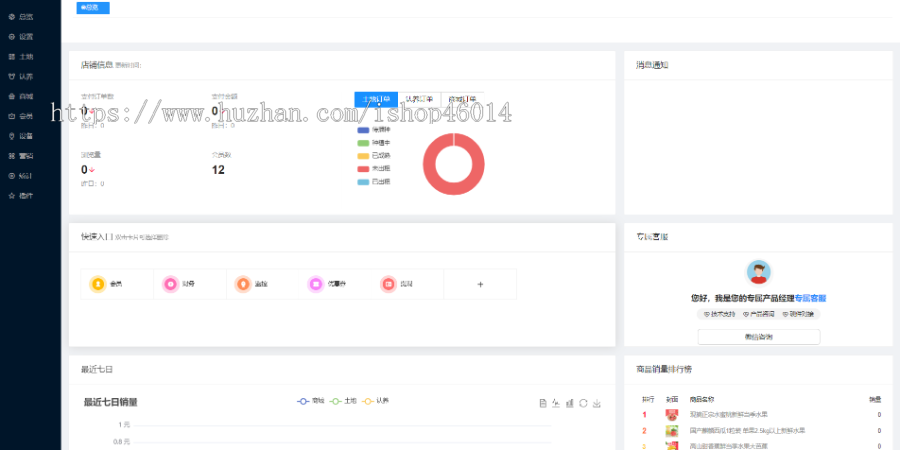This screenshot has width=900, height=450.
Task: Toggle the 已出租 light-blue legend swatch
Action: pyautogui.click(x=363, y=182)
